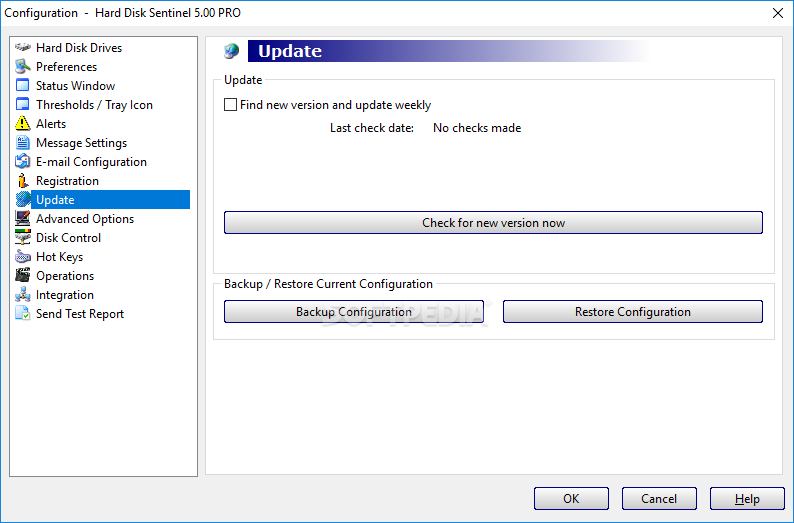Confirm settings with the OK button
The height and width of the screenshot is (523, 794).
(x=571, y=499)
